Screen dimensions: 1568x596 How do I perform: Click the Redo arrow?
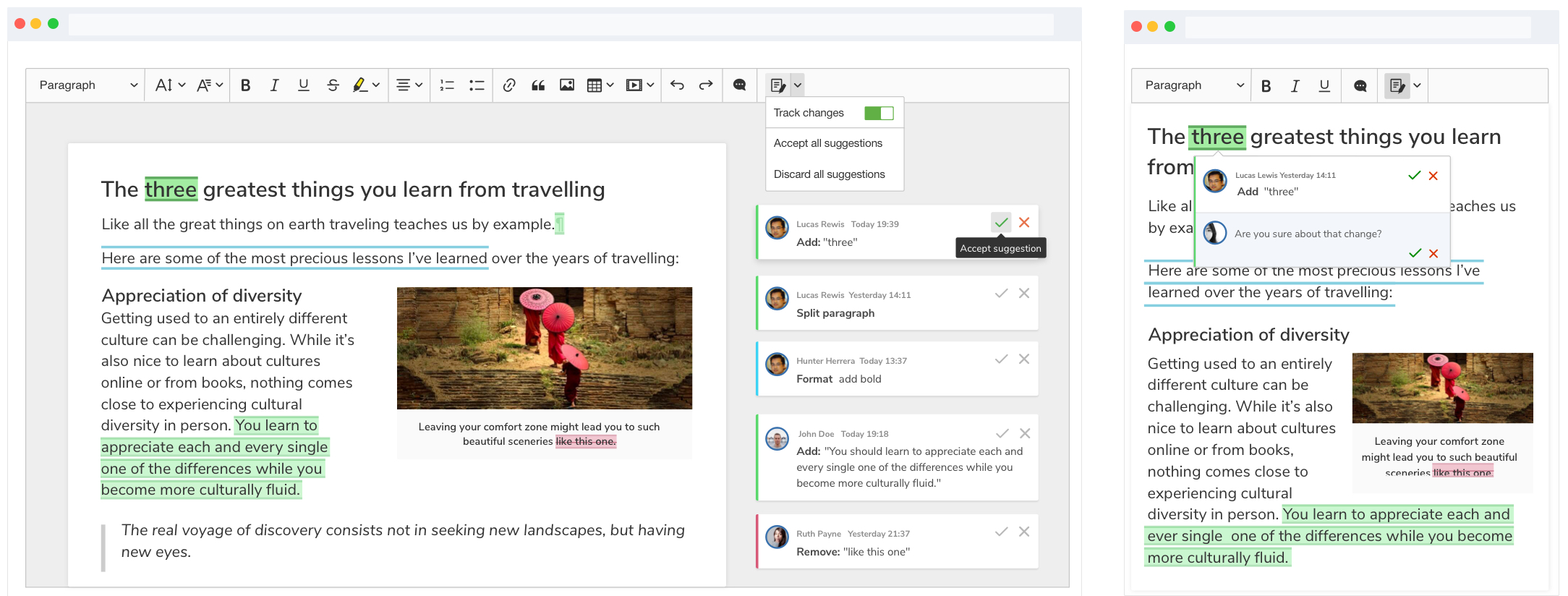706,85
